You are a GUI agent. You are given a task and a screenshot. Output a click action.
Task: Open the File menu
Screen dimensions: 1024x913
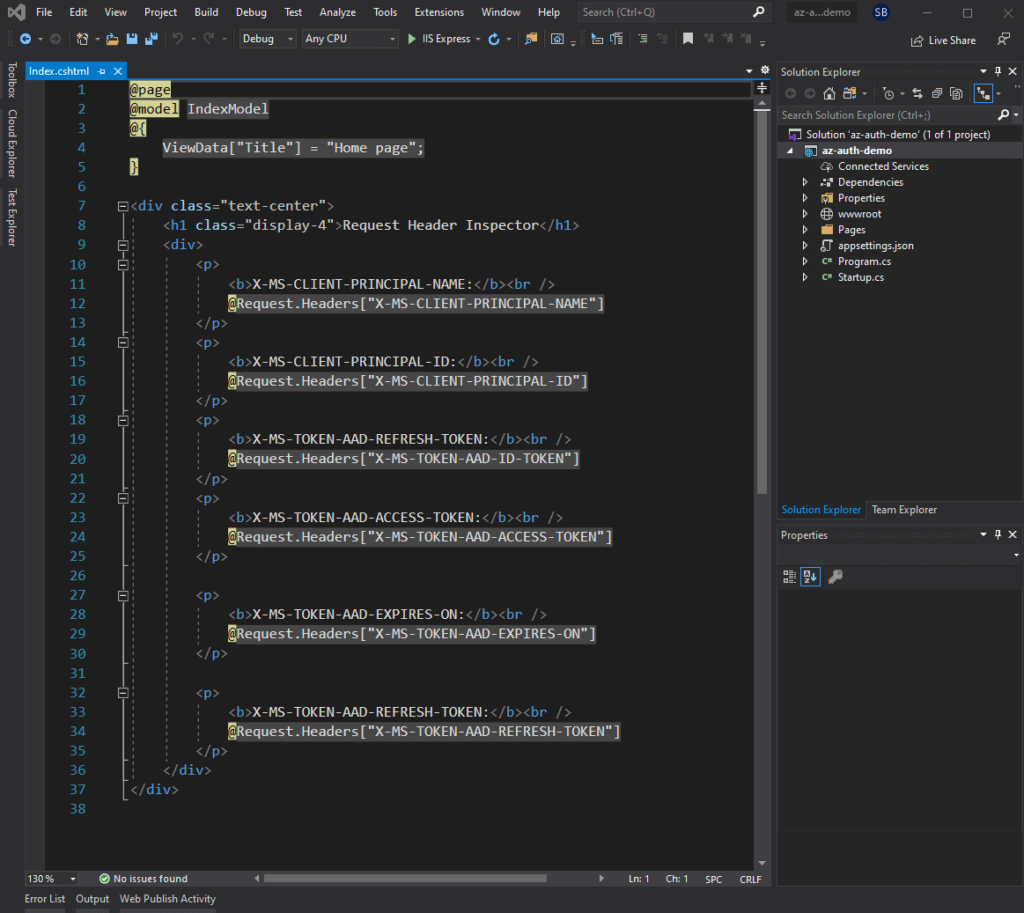coord(44,12)
